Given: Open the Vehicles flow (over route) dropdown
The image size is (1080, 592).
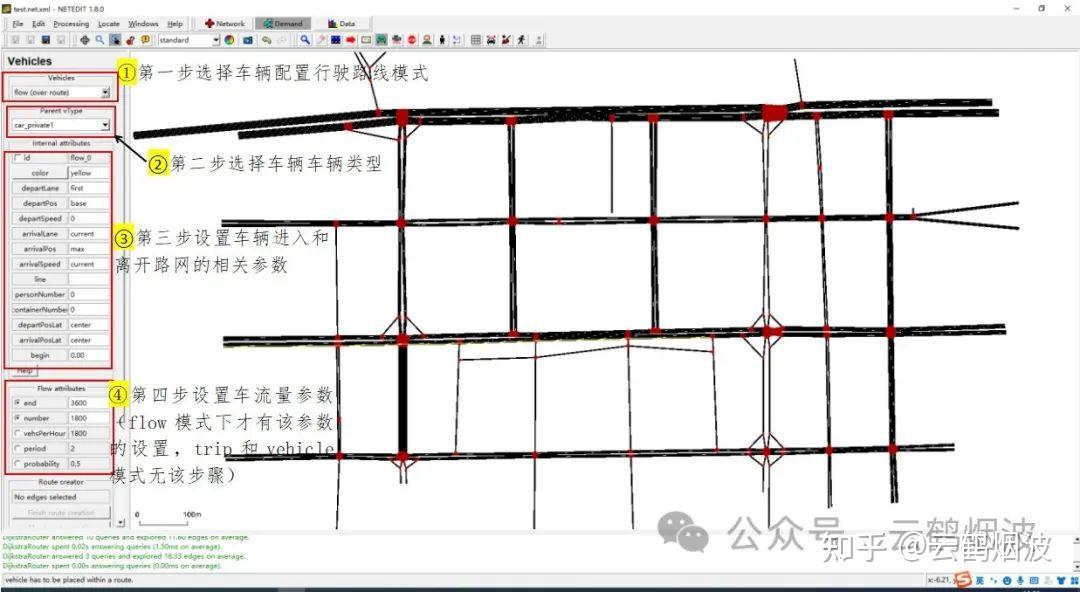Looking at the screenshot, I should click(x=61, y=92).
